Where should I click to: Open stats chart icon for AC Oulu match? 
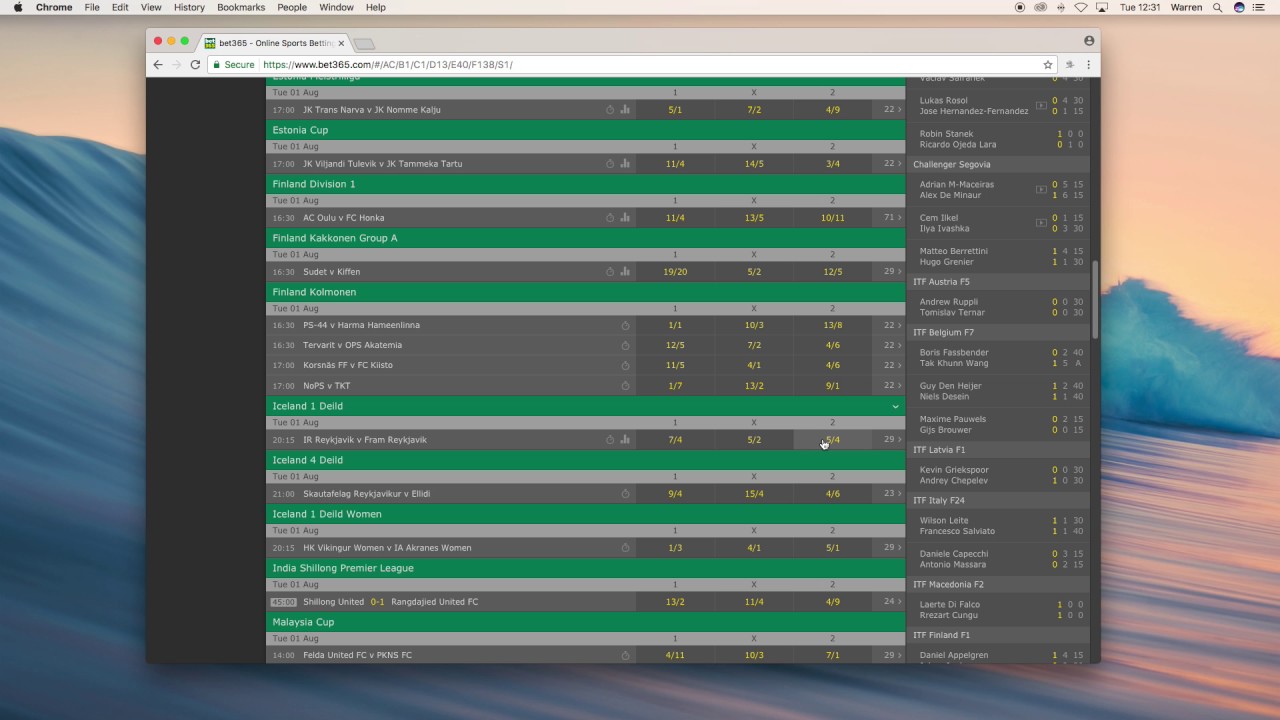pos(625,218)
